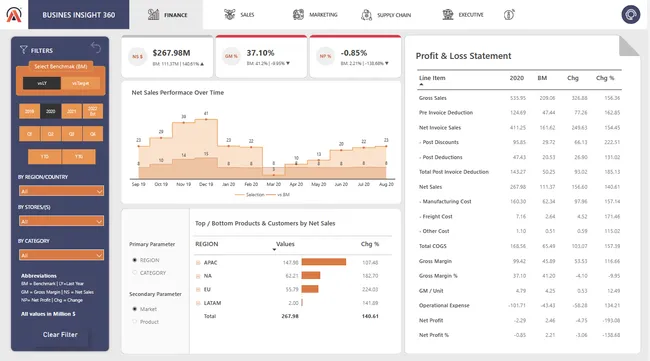Click the Dec 19 data point labeled 41

(206, 119)
